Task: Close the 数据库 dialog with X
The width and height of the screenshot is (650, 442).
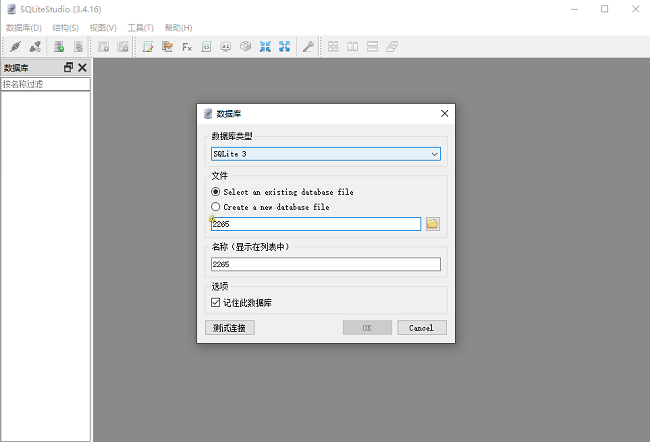Action: [444, 114]
